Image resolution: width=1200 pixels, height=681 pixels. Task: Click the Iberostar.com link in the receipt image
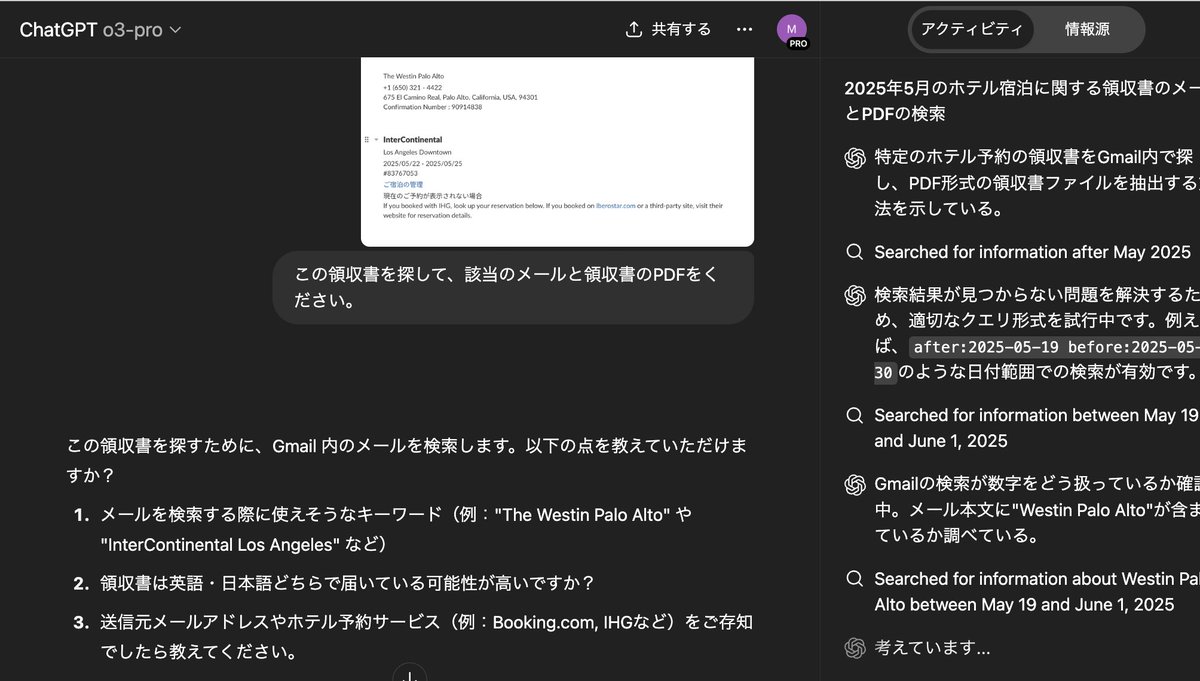[617, 205]
